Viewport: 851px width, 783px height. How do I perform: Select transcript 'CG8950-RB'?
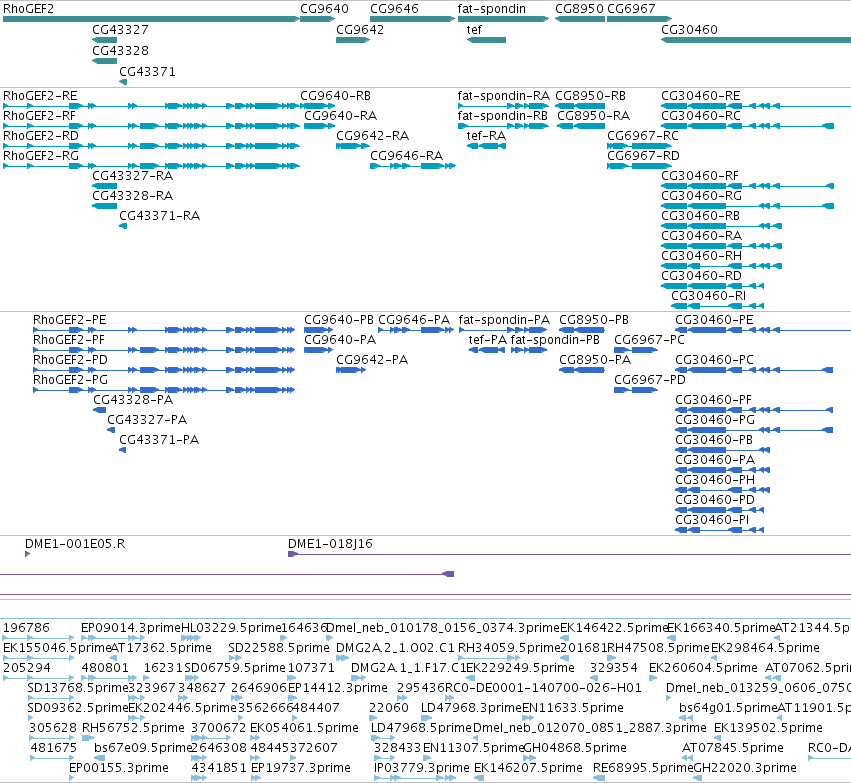tap(590, 96)
